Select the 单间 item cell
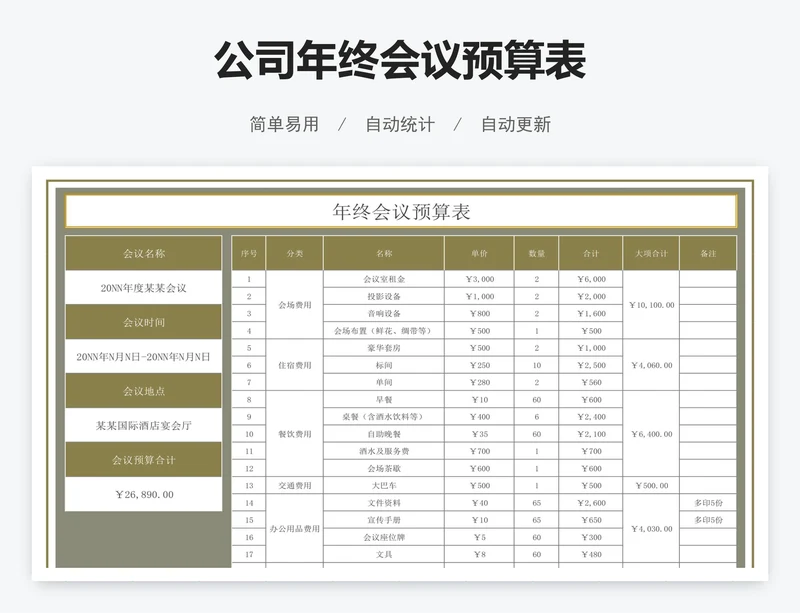Image resolution: width=800 pixels, height=613 pixels. click(x=384, y=382)
